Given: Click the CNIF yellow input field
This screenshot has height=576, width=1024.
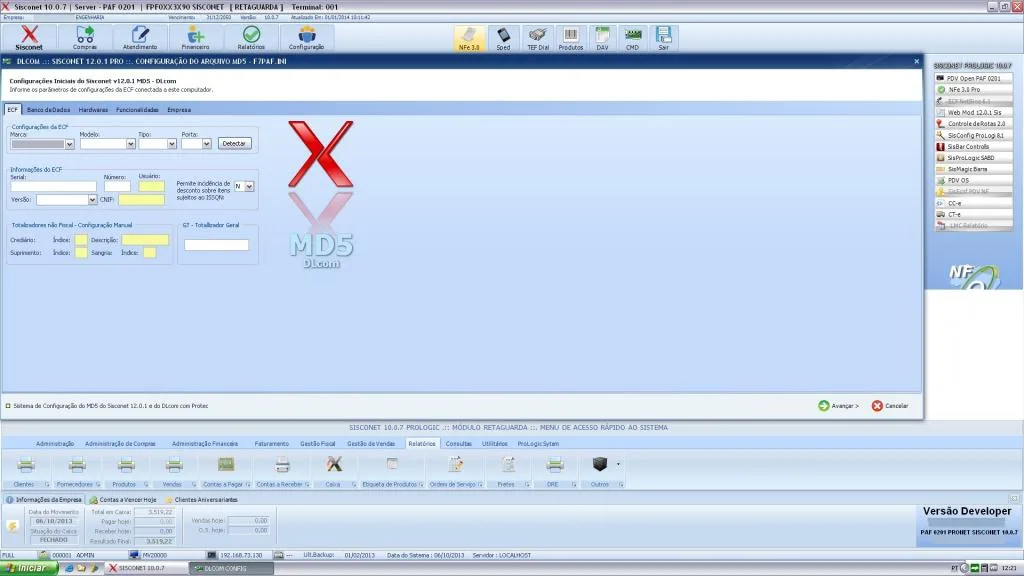Looking at the screenshot, I should (x=141, y=200).
